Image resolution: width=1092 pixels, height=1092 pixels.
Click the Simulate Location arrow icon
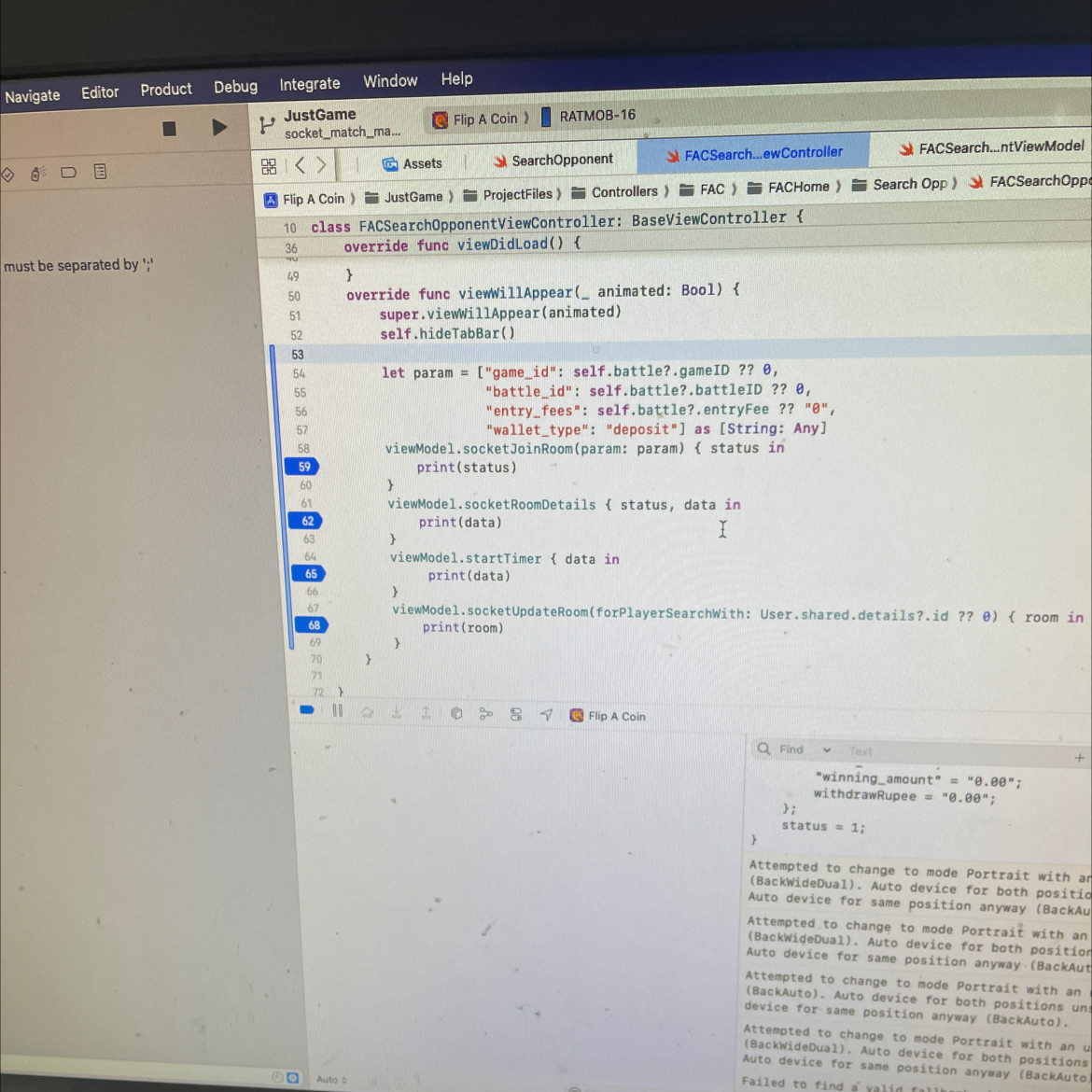547,715
